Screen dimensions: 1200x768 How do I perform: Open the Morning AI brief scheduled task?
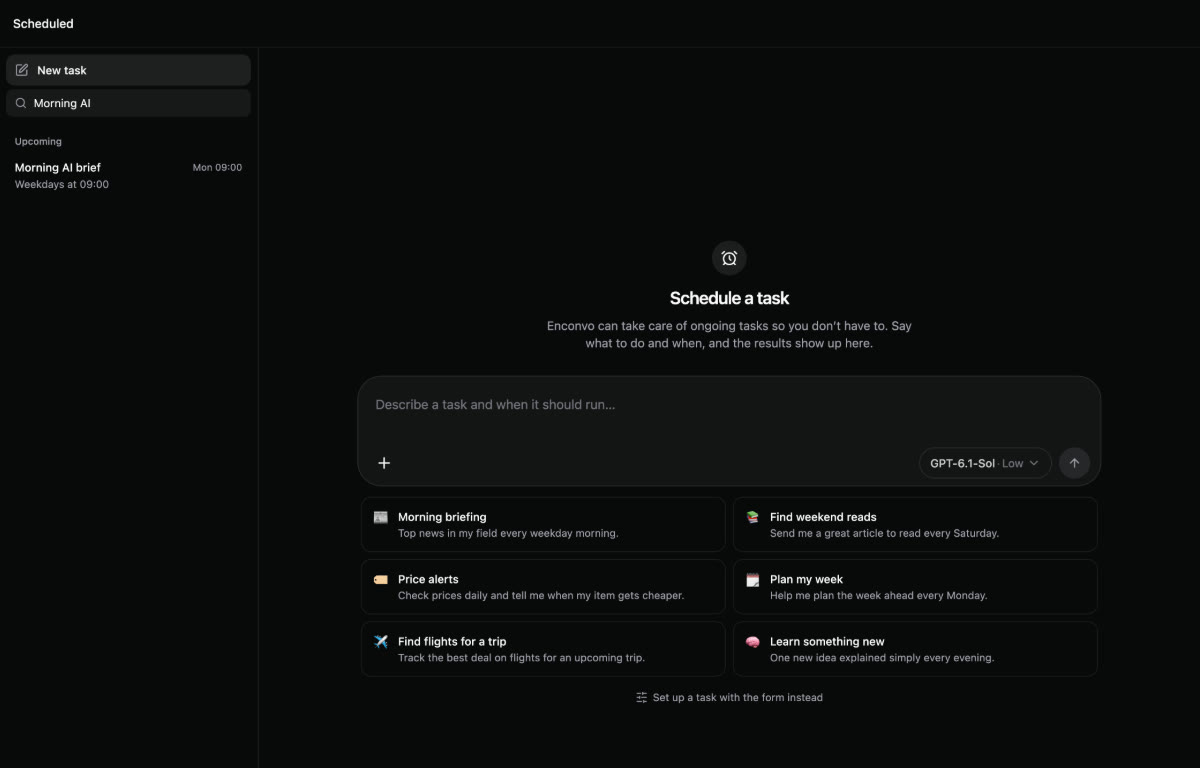click(128, 175)
